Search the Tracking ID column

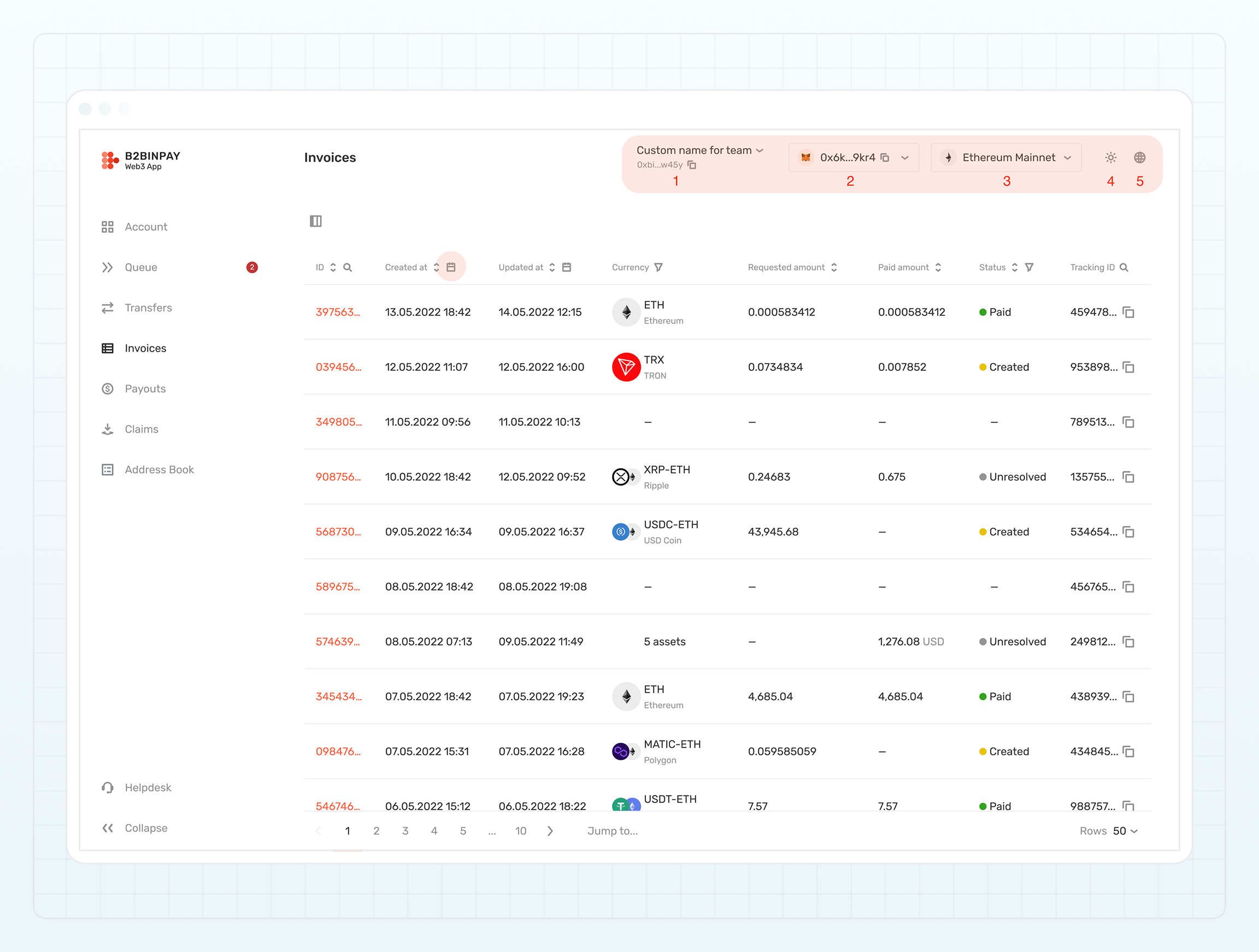coord(1124,268)
